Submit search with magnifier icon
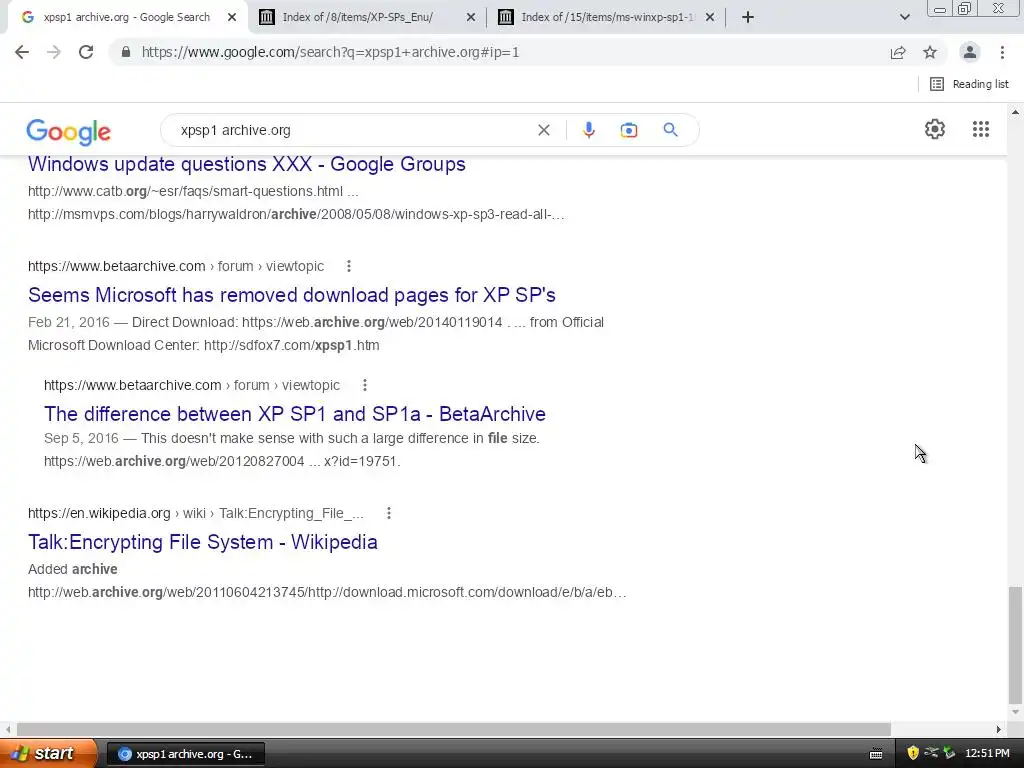The height and width of the screenshot is (768, 1024). click(x=670, y=130)
